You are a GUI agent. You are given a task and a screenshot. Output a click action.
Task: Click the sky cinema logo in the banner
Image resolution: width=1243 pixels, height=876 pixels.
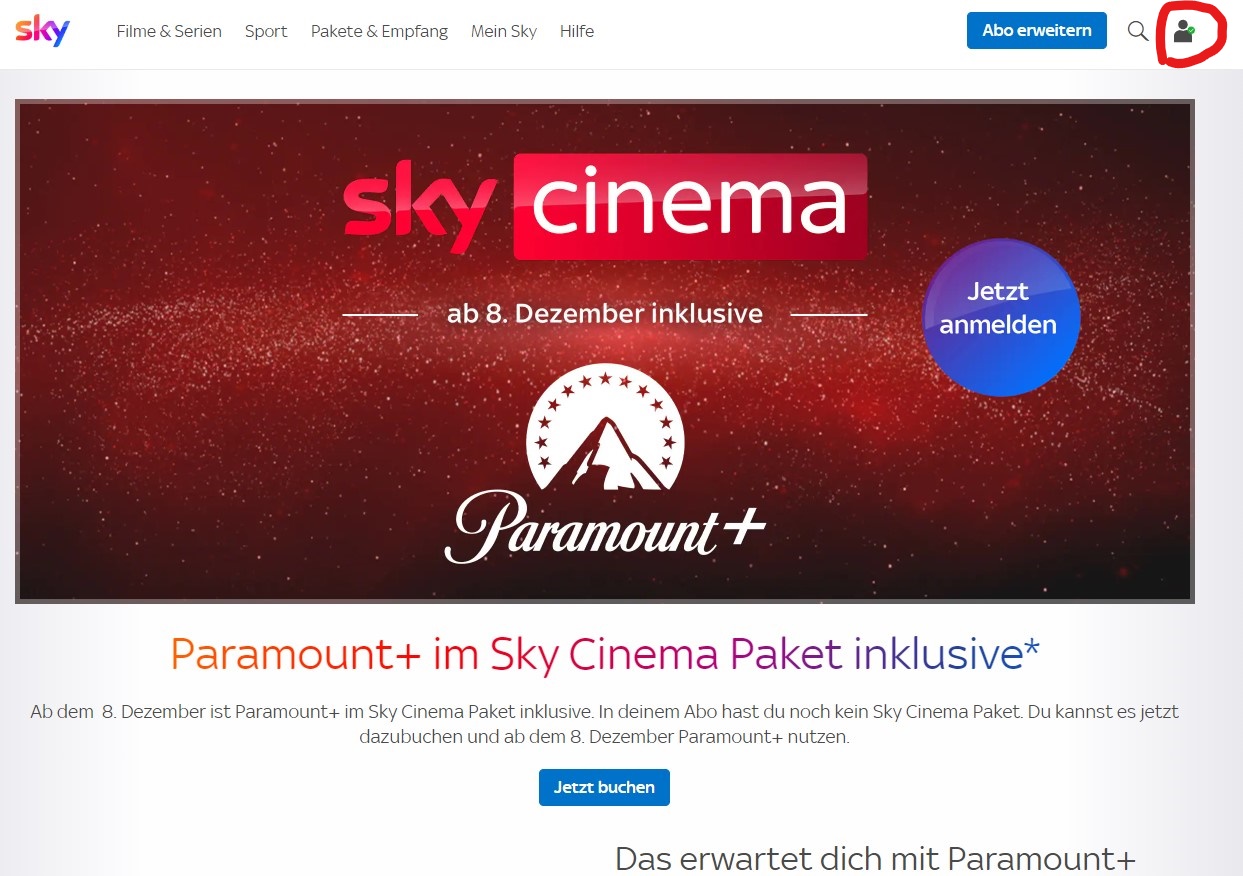pos(605,206)
